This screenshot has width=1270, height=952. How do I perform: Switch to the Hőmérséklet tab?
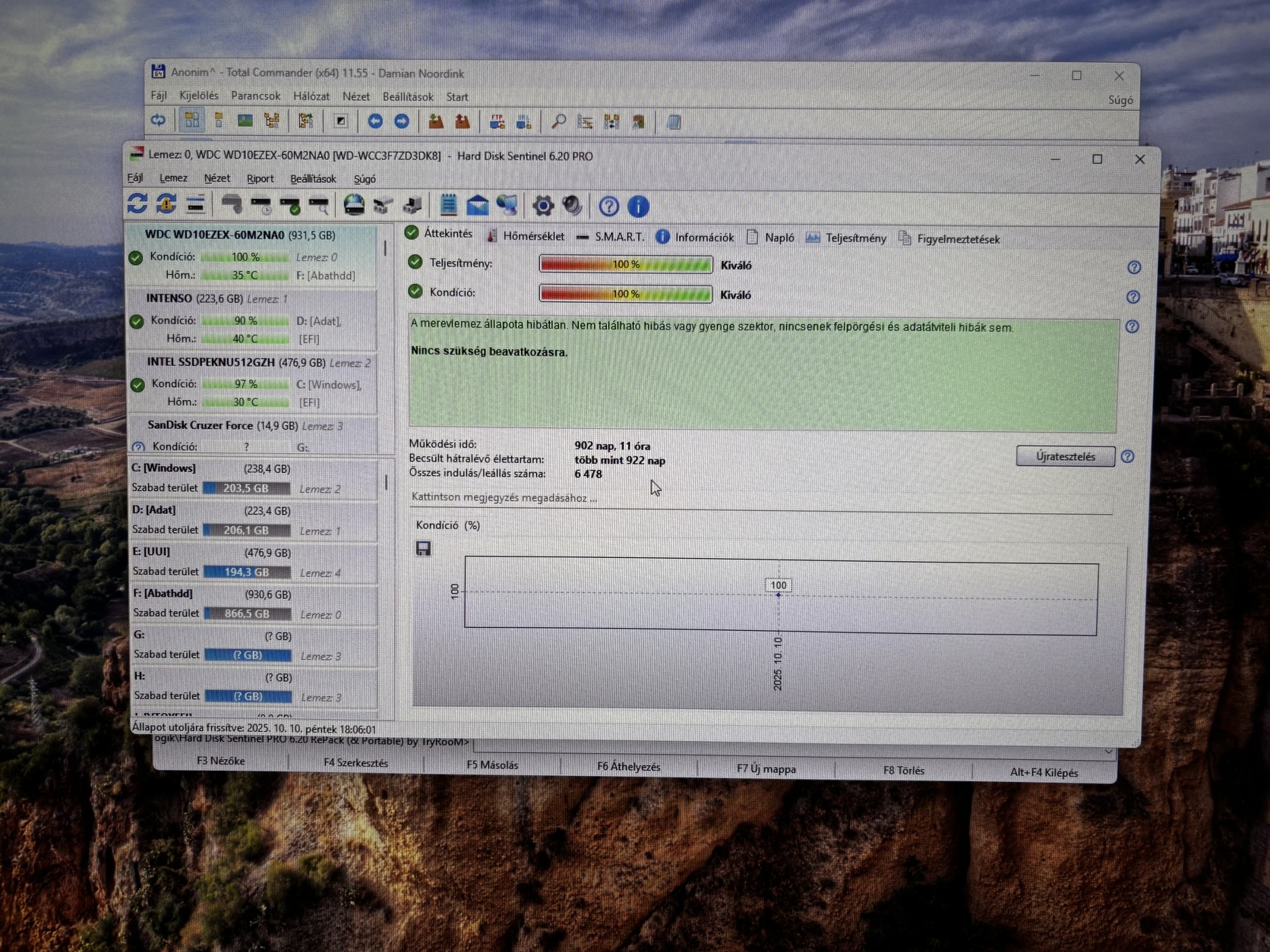coord(526,236)
